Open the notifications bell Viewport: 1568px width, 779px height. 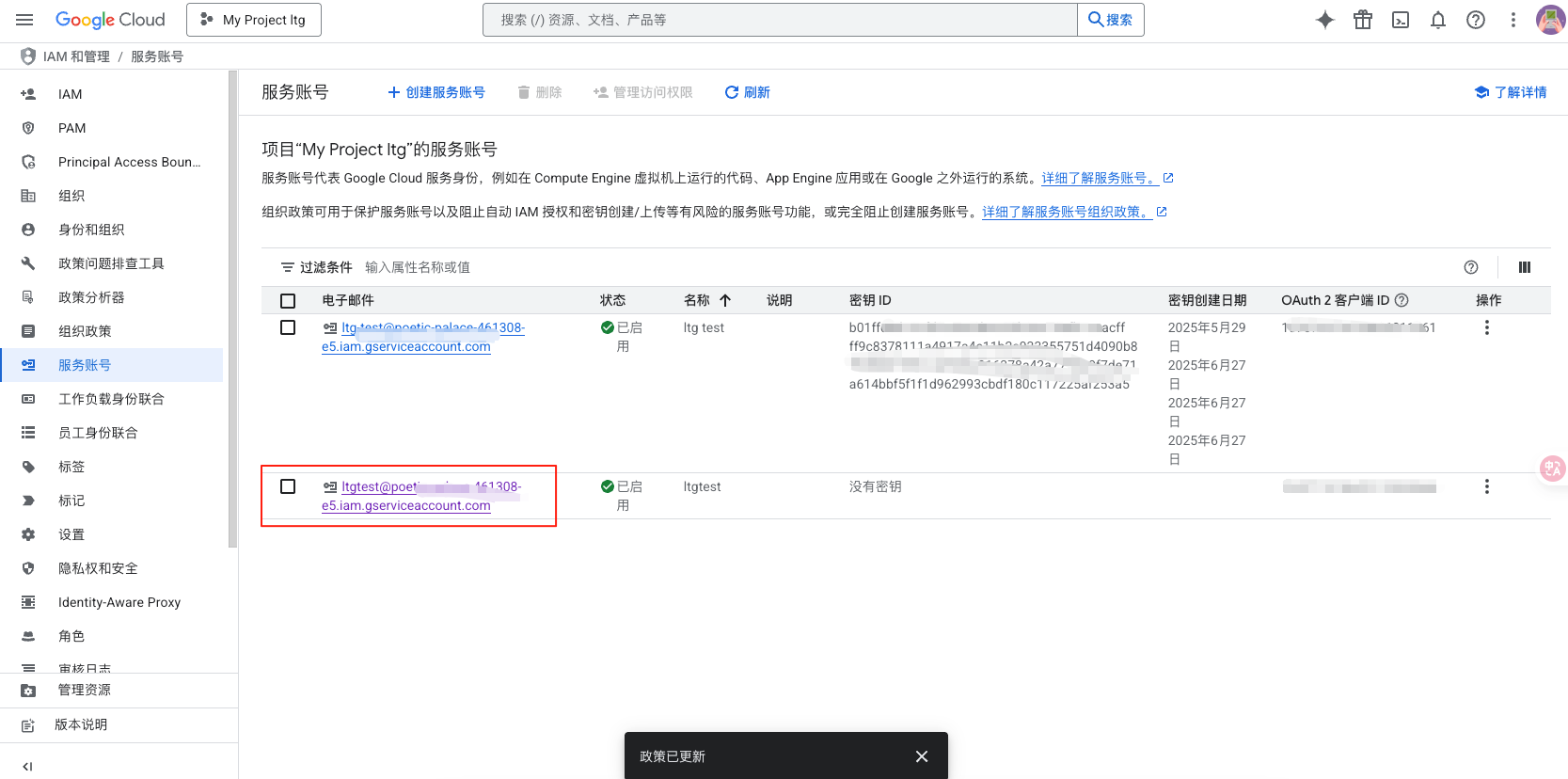click(1438, 20)
